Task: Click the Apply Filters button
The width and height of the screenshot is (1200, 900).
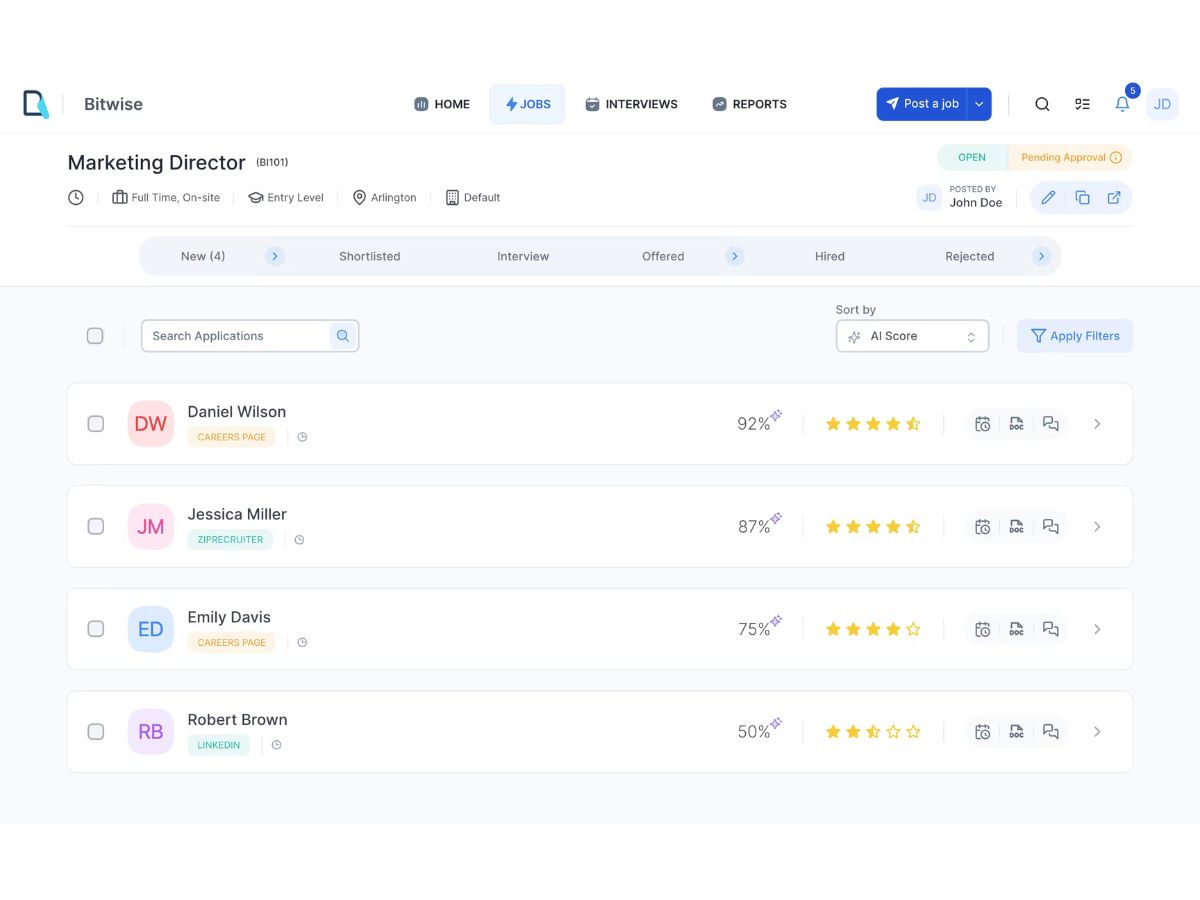Action: (1075, 336)
